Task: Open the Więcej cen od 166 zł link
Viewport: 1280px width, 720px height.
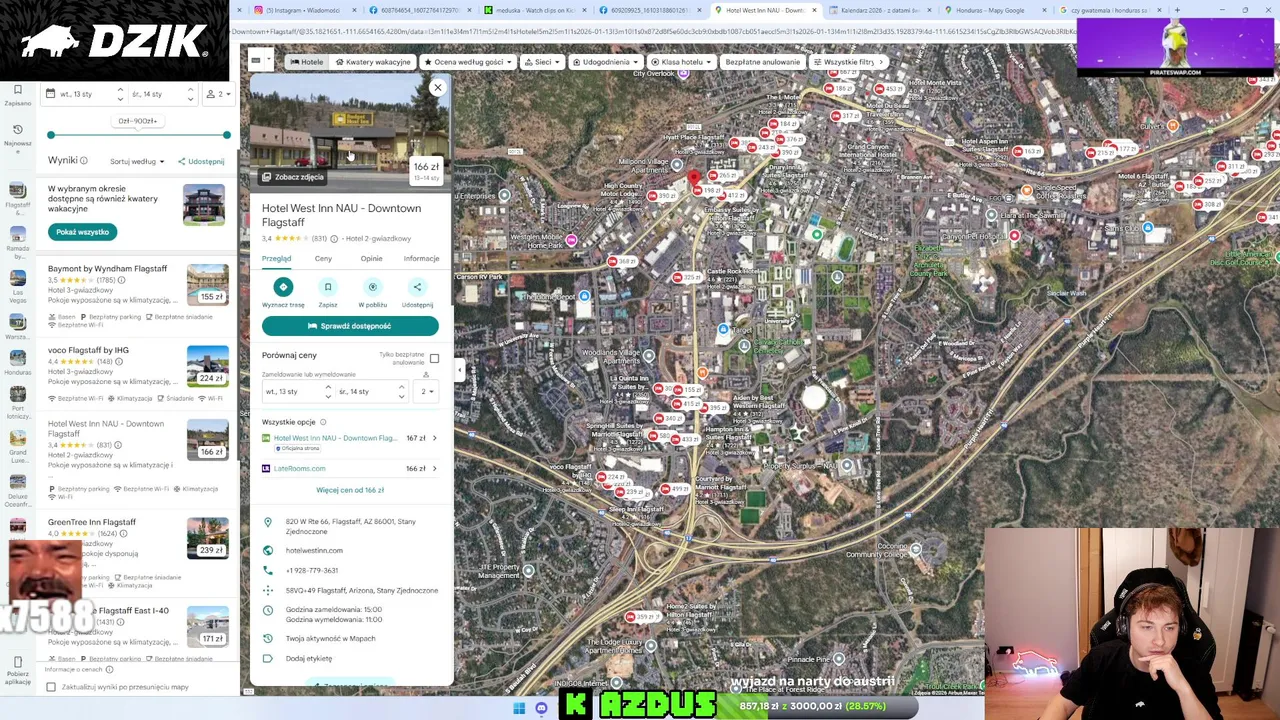Action: [350, 490]
